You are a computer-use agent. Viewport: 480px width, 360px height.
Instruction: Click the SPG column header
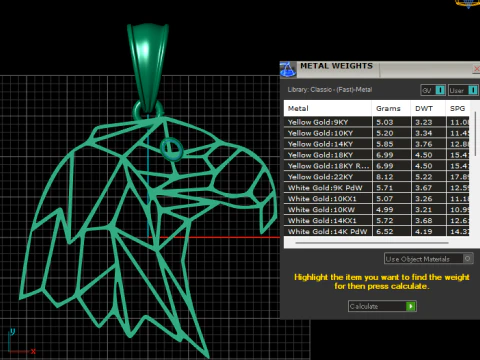pos(457,108)
